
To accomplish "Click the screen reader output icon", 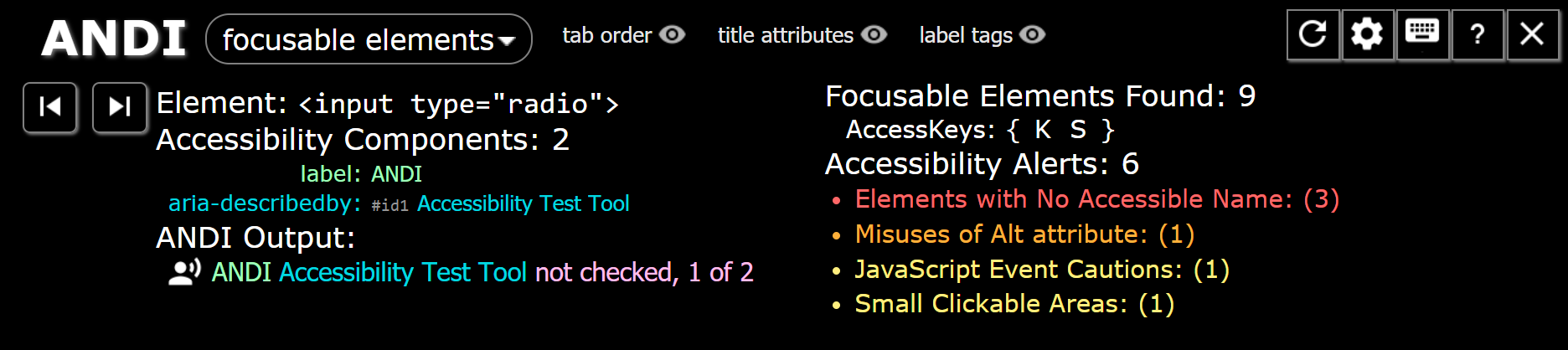I will coord(184,272).
